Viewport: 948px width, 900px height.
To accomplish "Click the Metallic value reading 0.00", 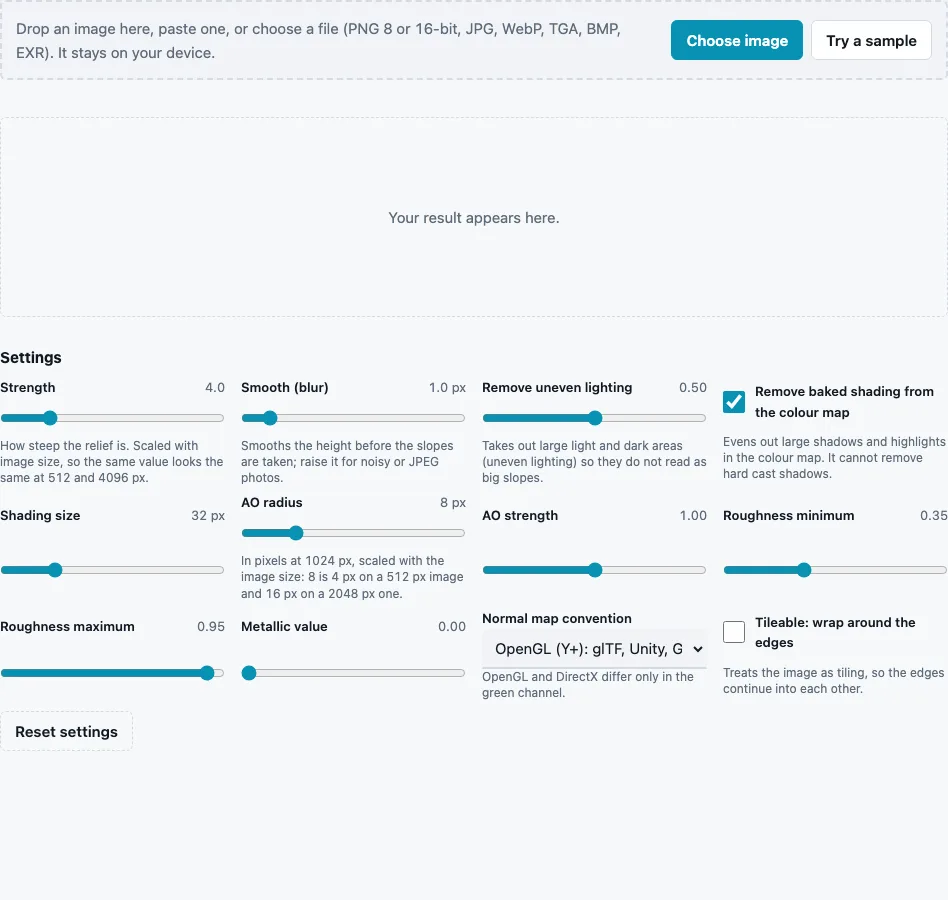I will pyautogui.click(x=452, y=627).
